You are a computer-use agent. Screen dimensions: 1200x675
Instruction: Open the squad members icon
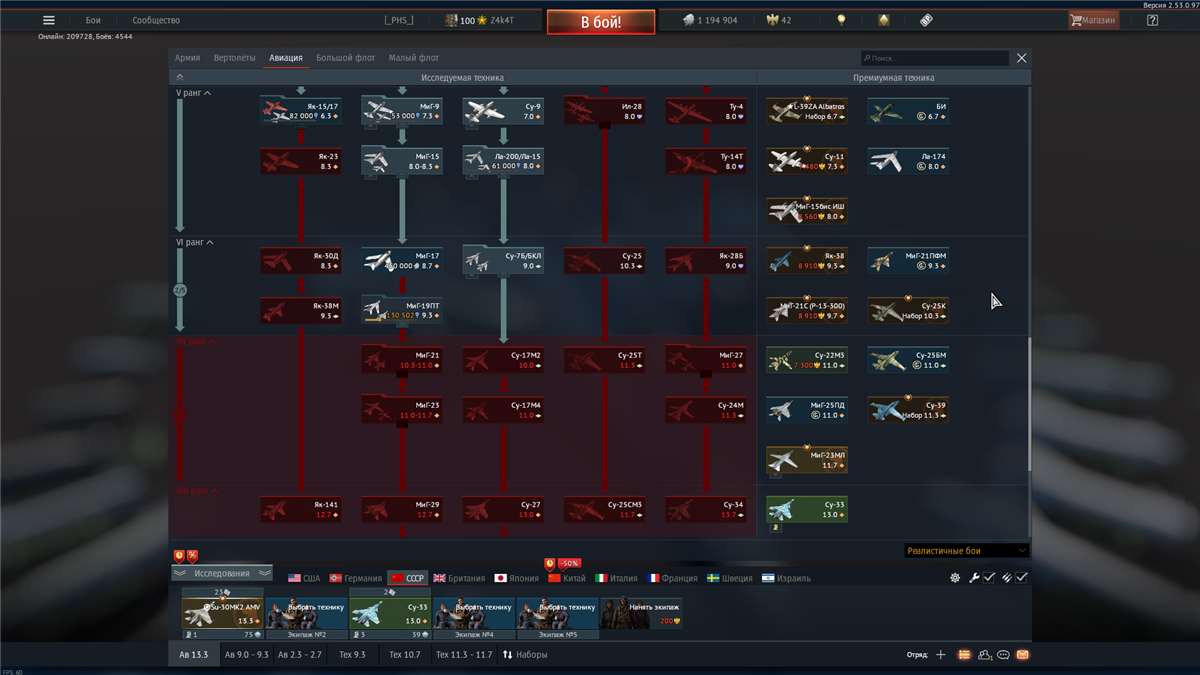point(983,654)
